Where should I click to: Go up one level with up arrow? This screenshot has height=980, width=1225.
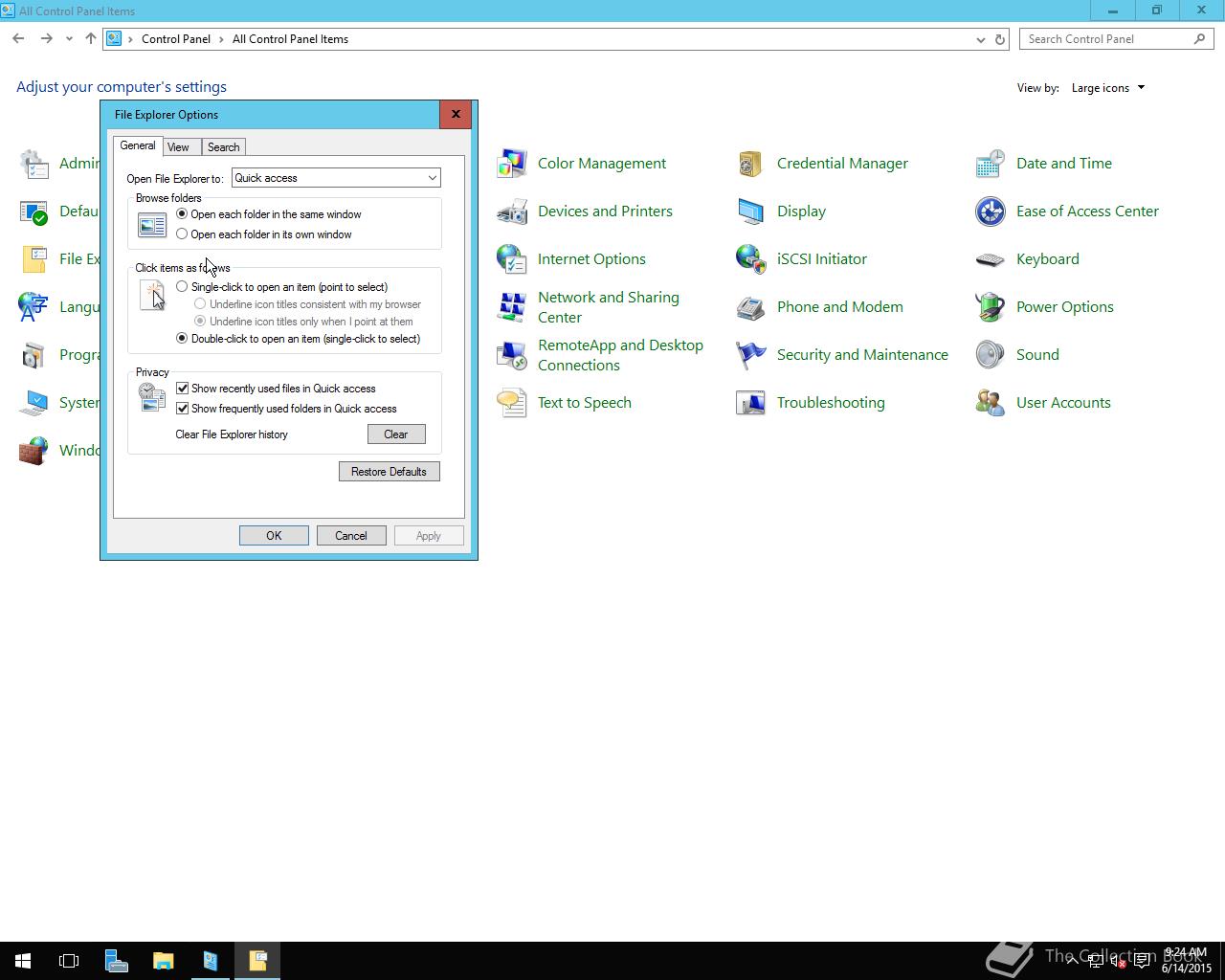tap(91, 39)
